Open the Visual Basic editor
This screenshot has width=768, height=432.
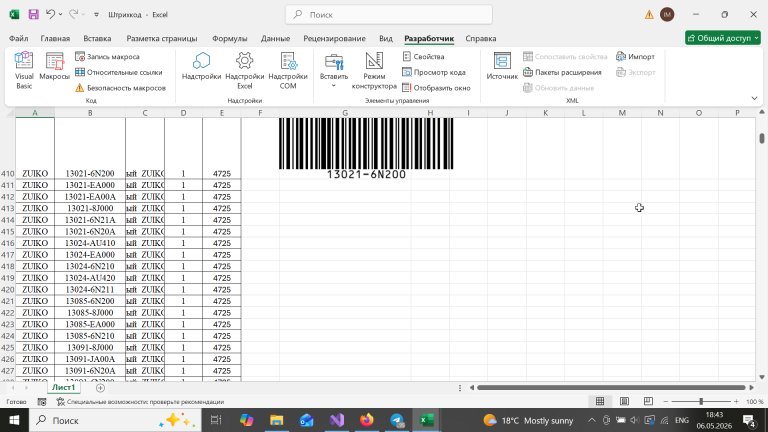[x=24, y=71]
